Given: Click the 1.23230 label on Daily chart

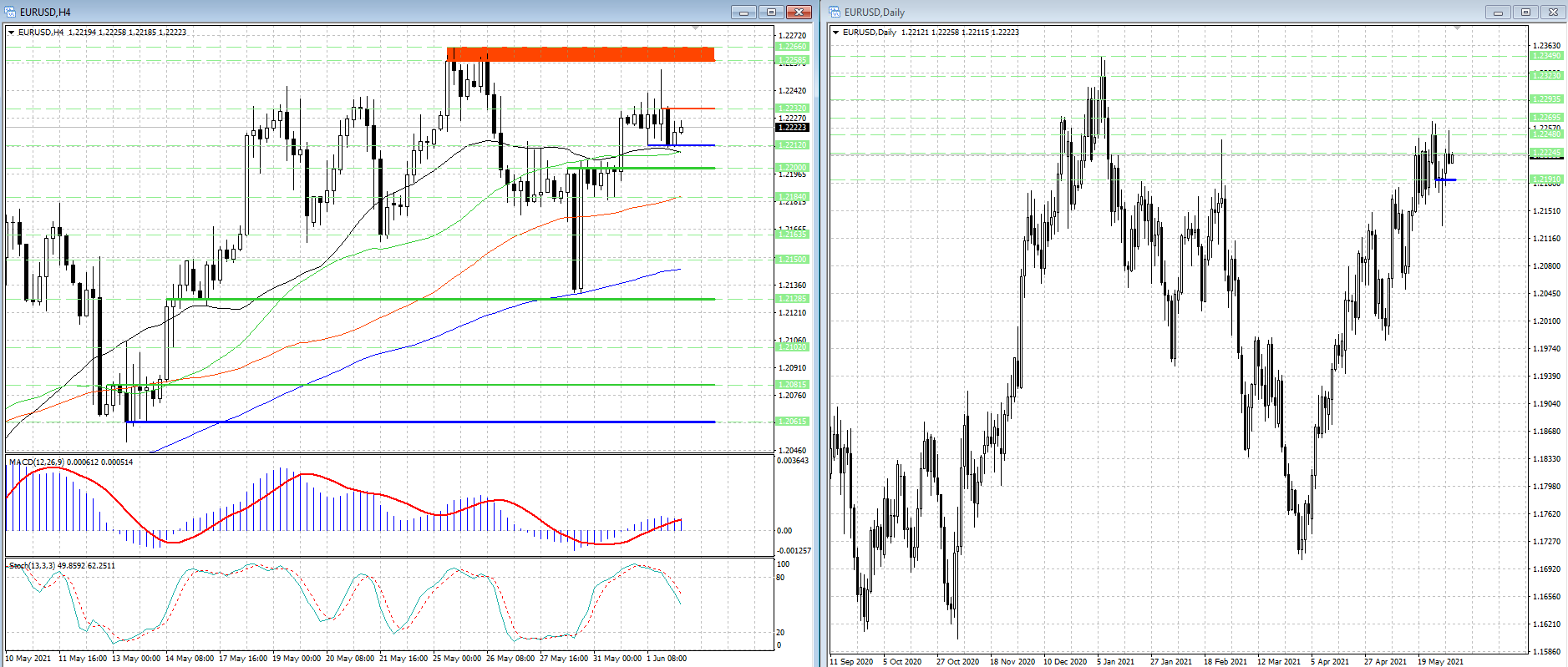Looking at the screenshot, I should tap(1546, 76).
